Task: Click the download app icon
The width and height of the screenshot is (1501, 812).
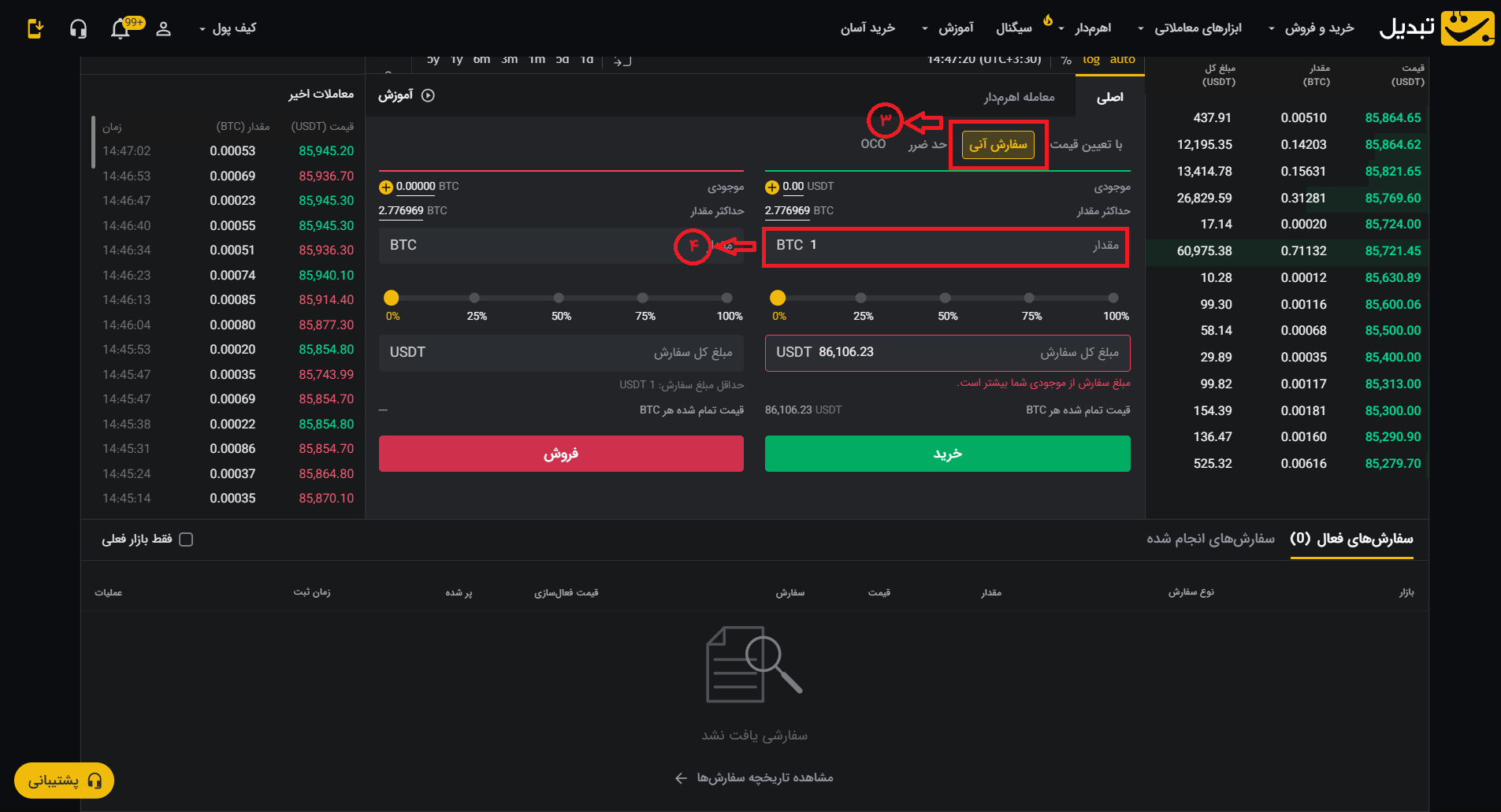Action: tap(35, 29)
